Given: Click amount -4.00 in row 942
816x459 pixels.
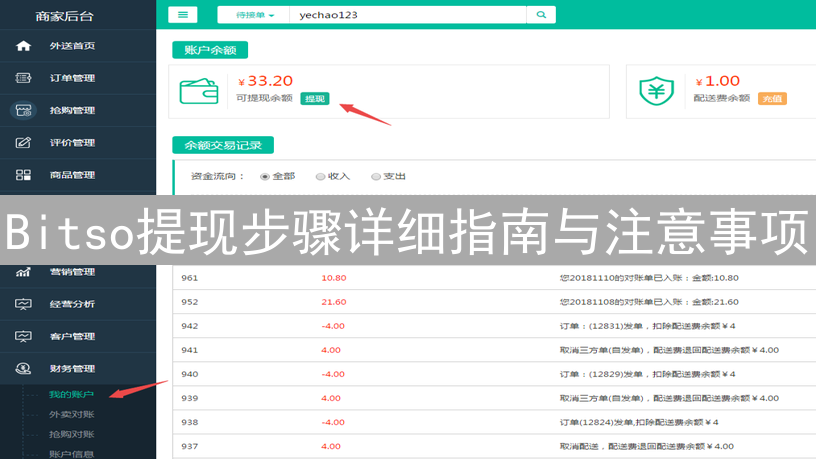Looking at the screenshot, I should click(333, 326).
